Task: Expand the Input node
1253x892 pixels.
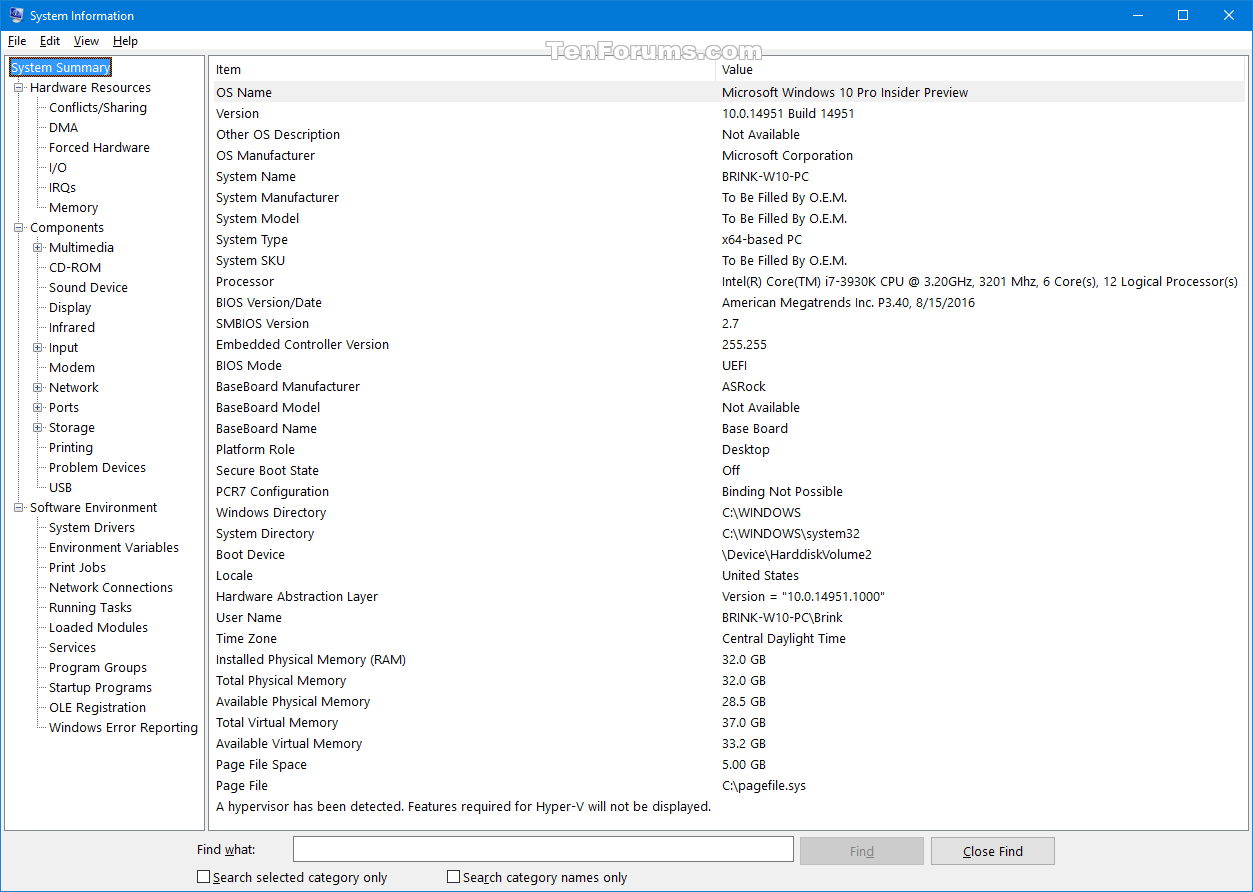Action: coord(37,347)
